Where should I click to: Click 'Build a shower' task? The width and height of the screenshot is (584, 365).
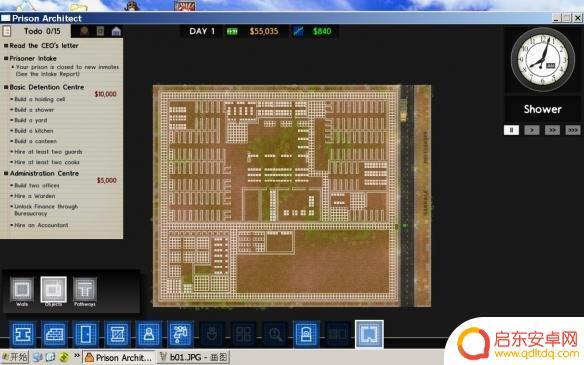point(34,110)
